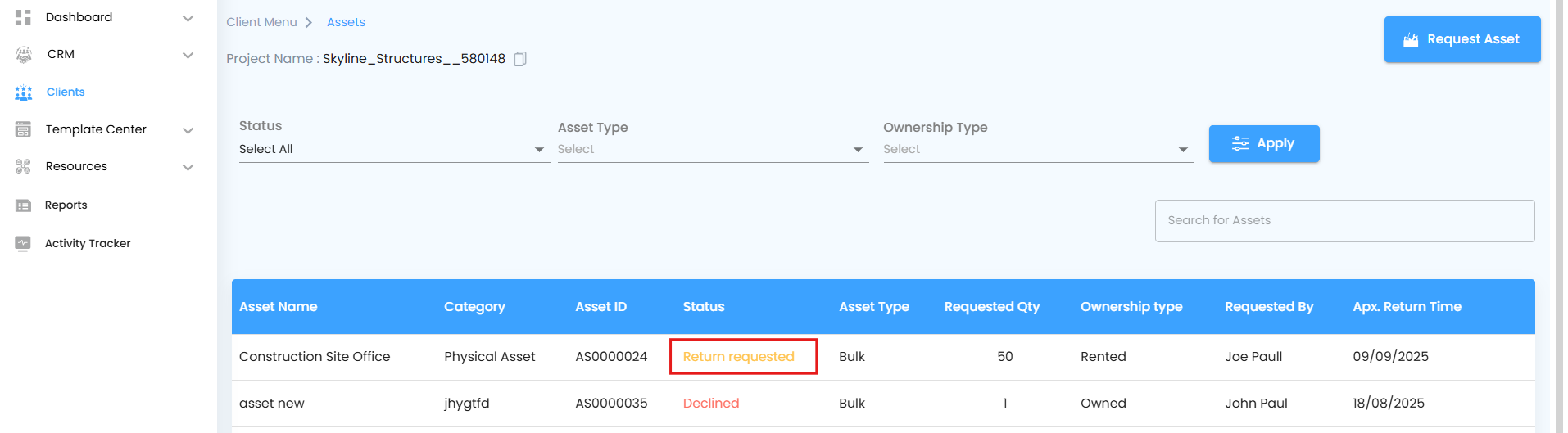Expand the Template Center chevron
1568x433 pixels.
pos(188,130)
